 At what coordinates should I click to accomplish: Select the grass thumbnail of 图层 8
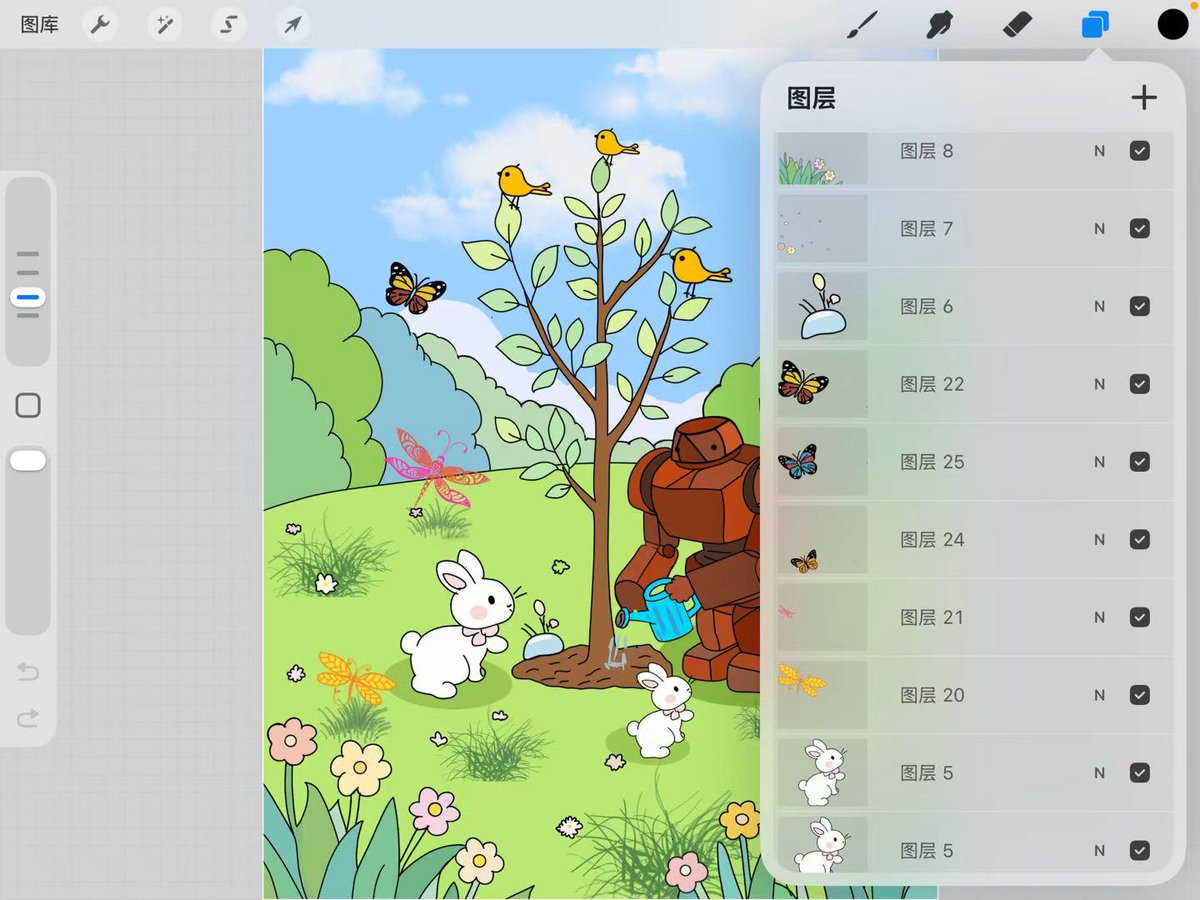822,159
